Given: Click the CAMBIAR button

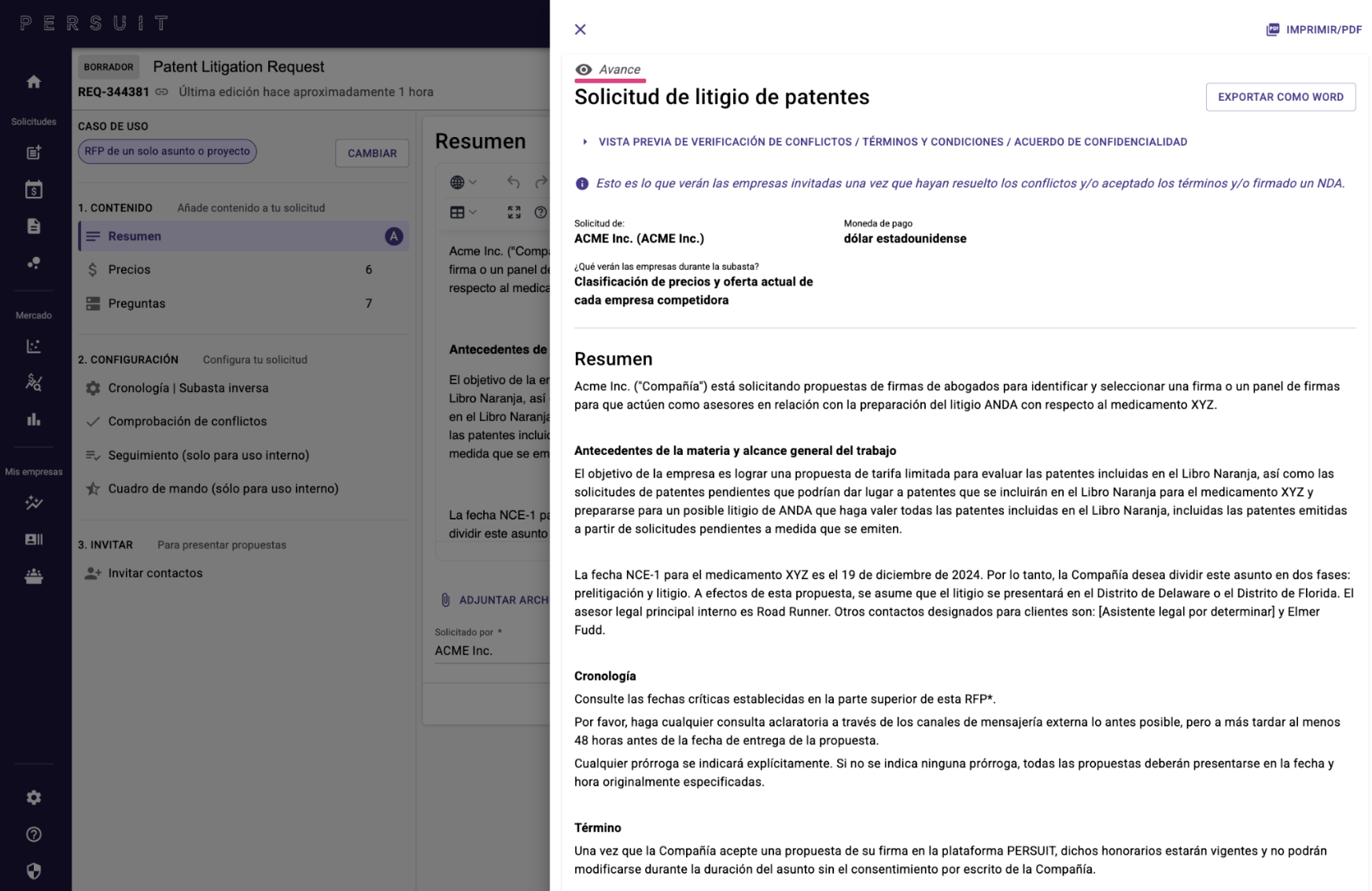Looking at the screenshot, I should pyautogui.click(x=372, y=153).
